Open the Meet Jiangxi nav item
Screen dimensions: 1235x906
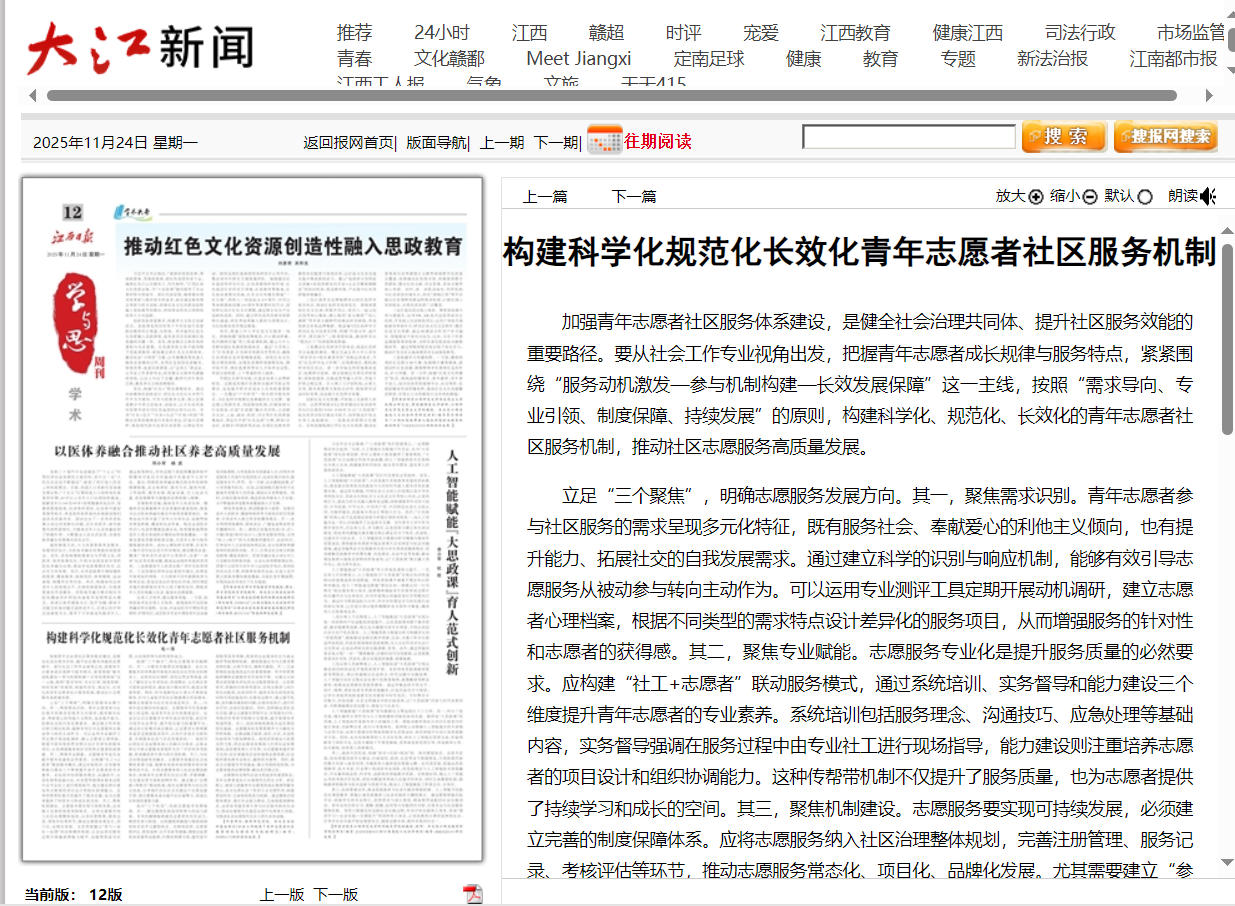[579, 58]
